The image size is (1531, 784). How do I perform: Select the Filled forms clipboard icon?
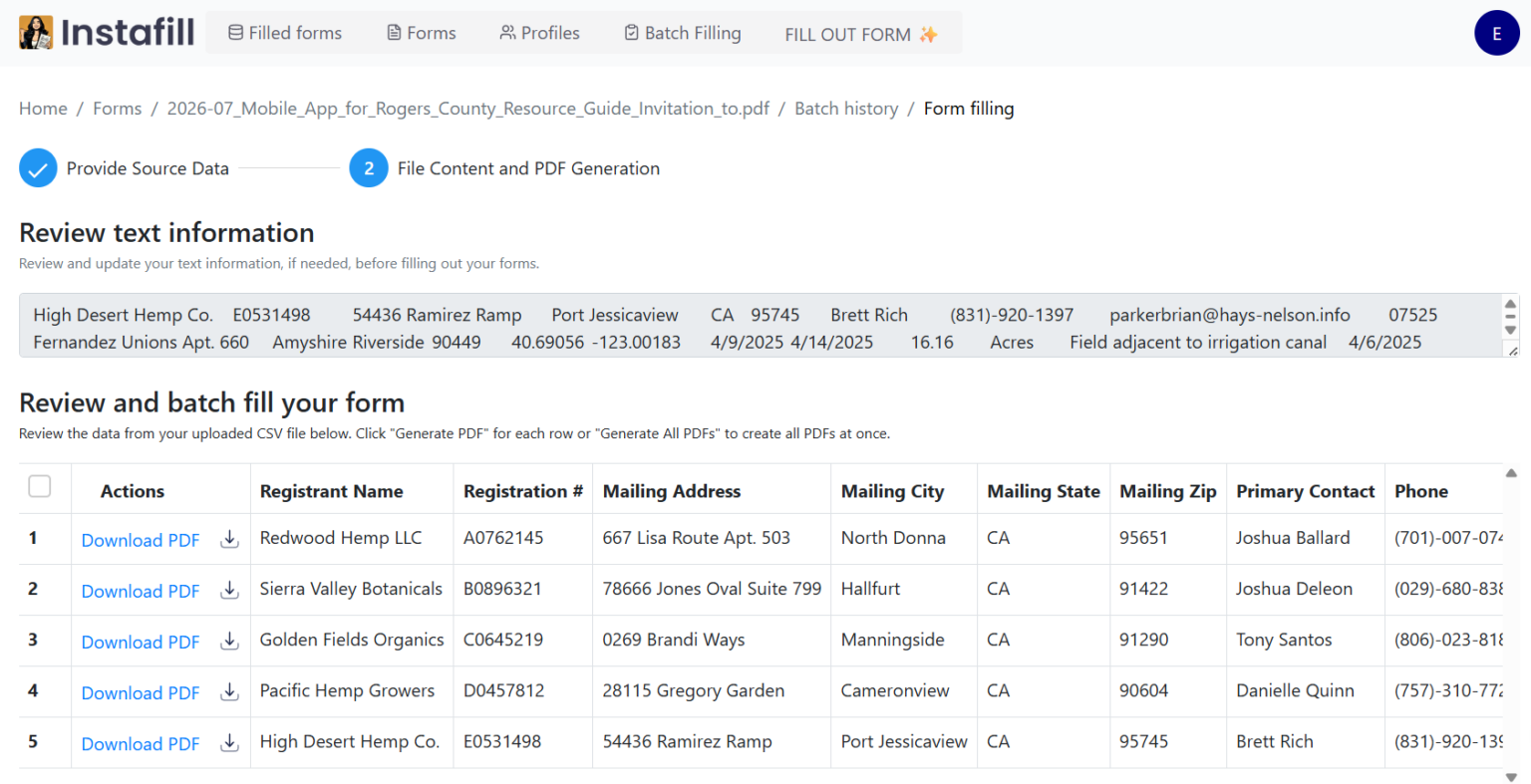(x=235, y=32)
